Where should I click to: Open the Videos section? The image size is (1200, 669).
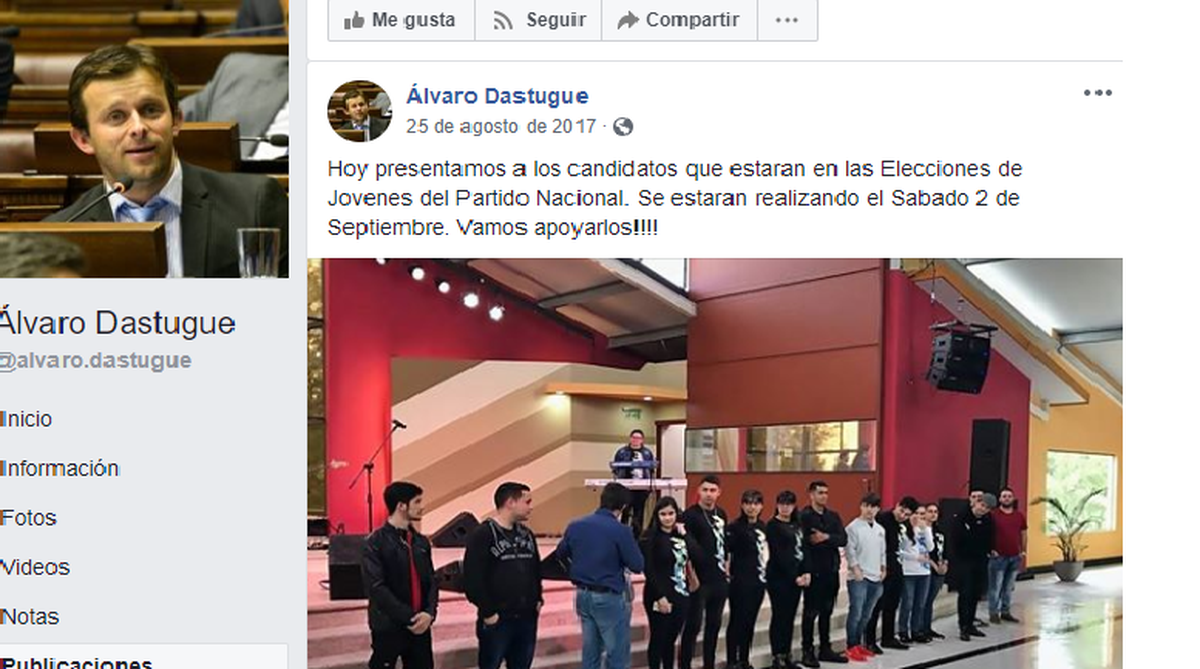(35, 567)
